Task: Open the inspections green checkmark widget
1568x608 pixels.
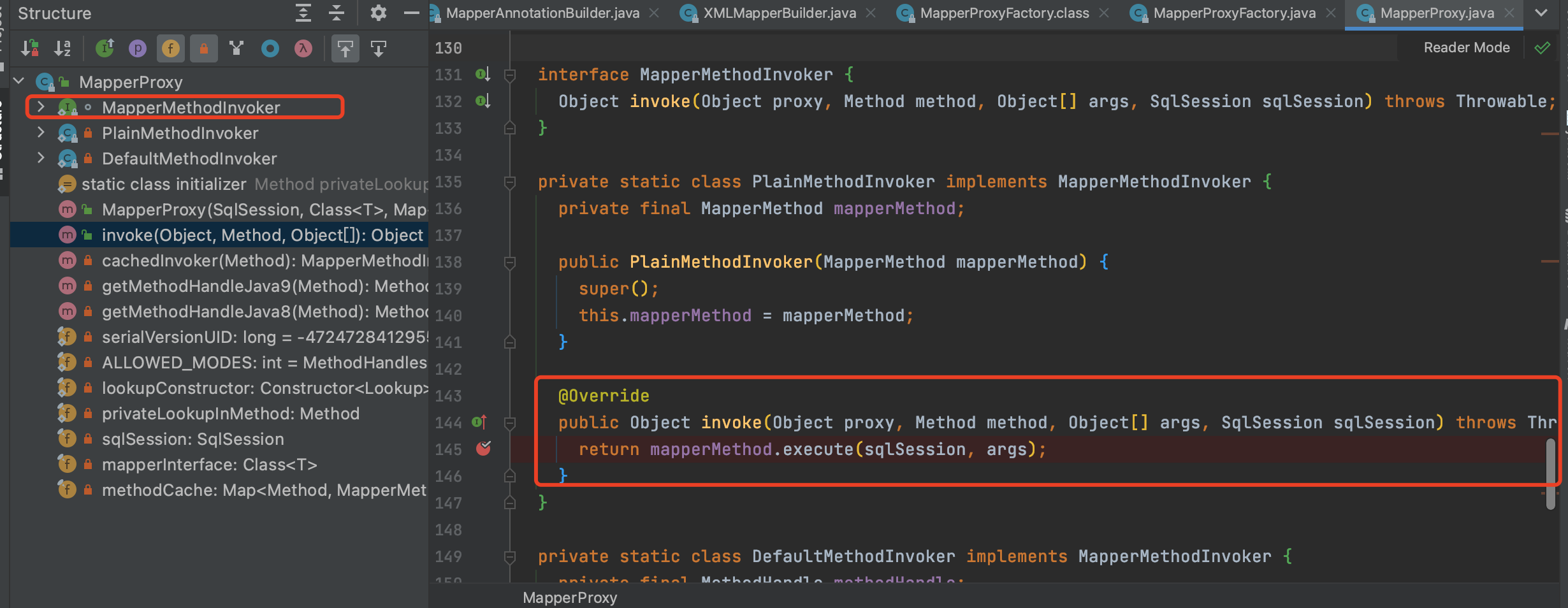Action: (1543, 48)
